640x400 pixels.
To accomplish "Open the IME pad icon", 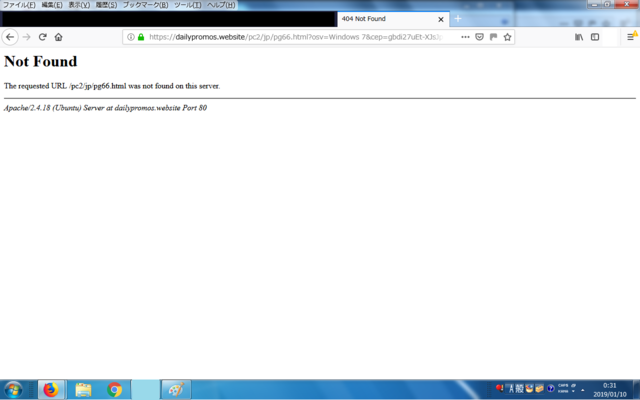I will point(529,389).
